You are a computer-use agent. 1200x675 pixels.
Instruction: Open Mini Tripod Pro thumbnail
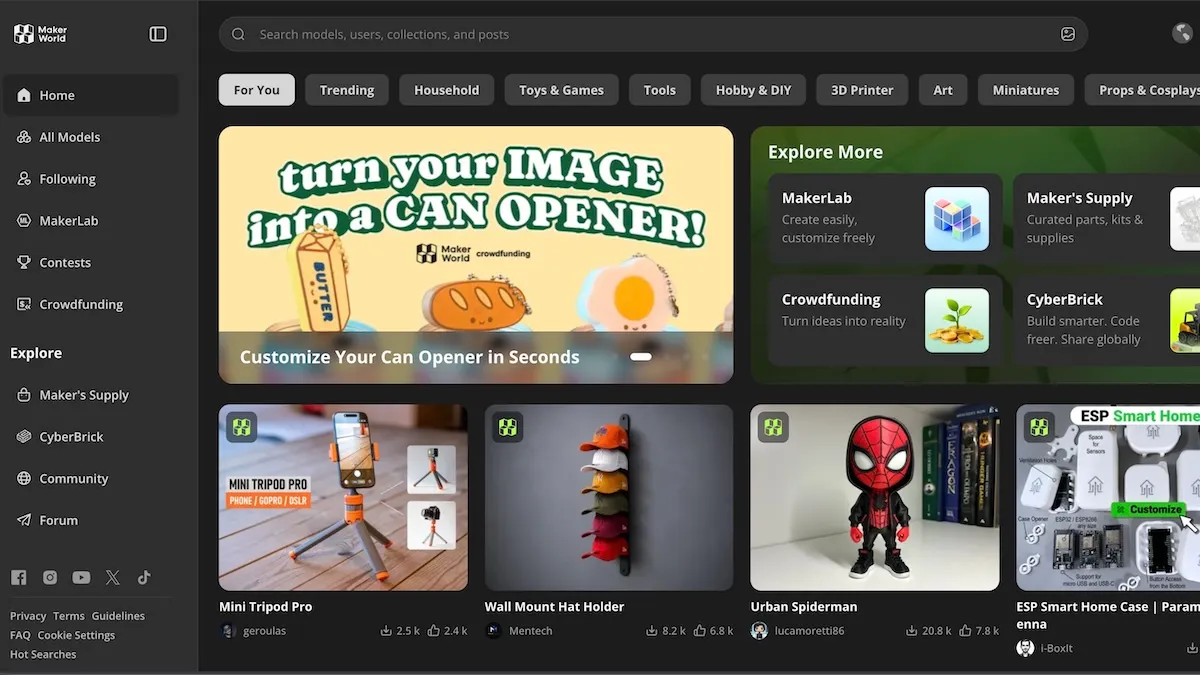pyautogui.click(x=343, y=497)
